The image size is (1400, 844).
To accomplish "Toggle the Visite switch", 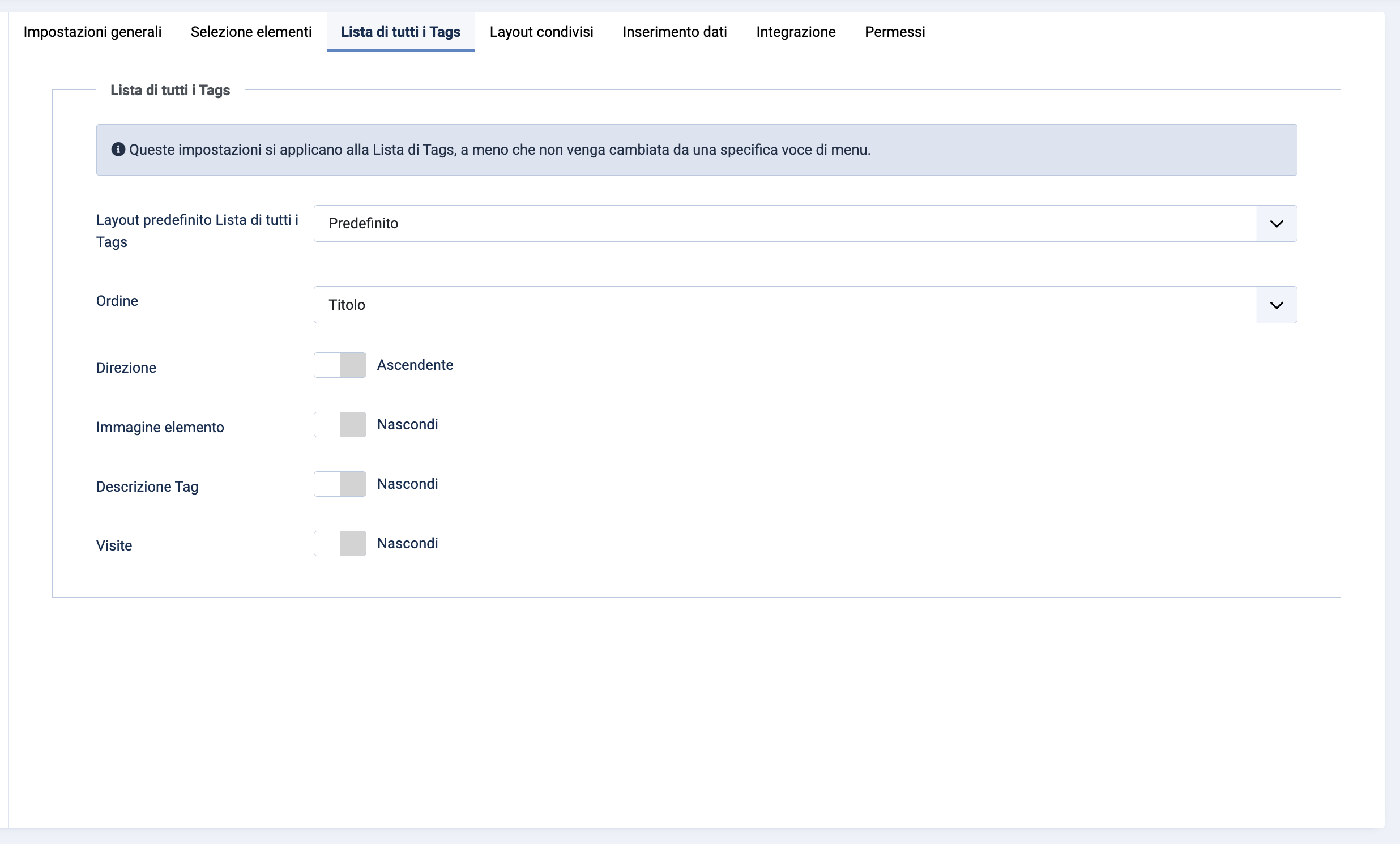I will [340, 543].
